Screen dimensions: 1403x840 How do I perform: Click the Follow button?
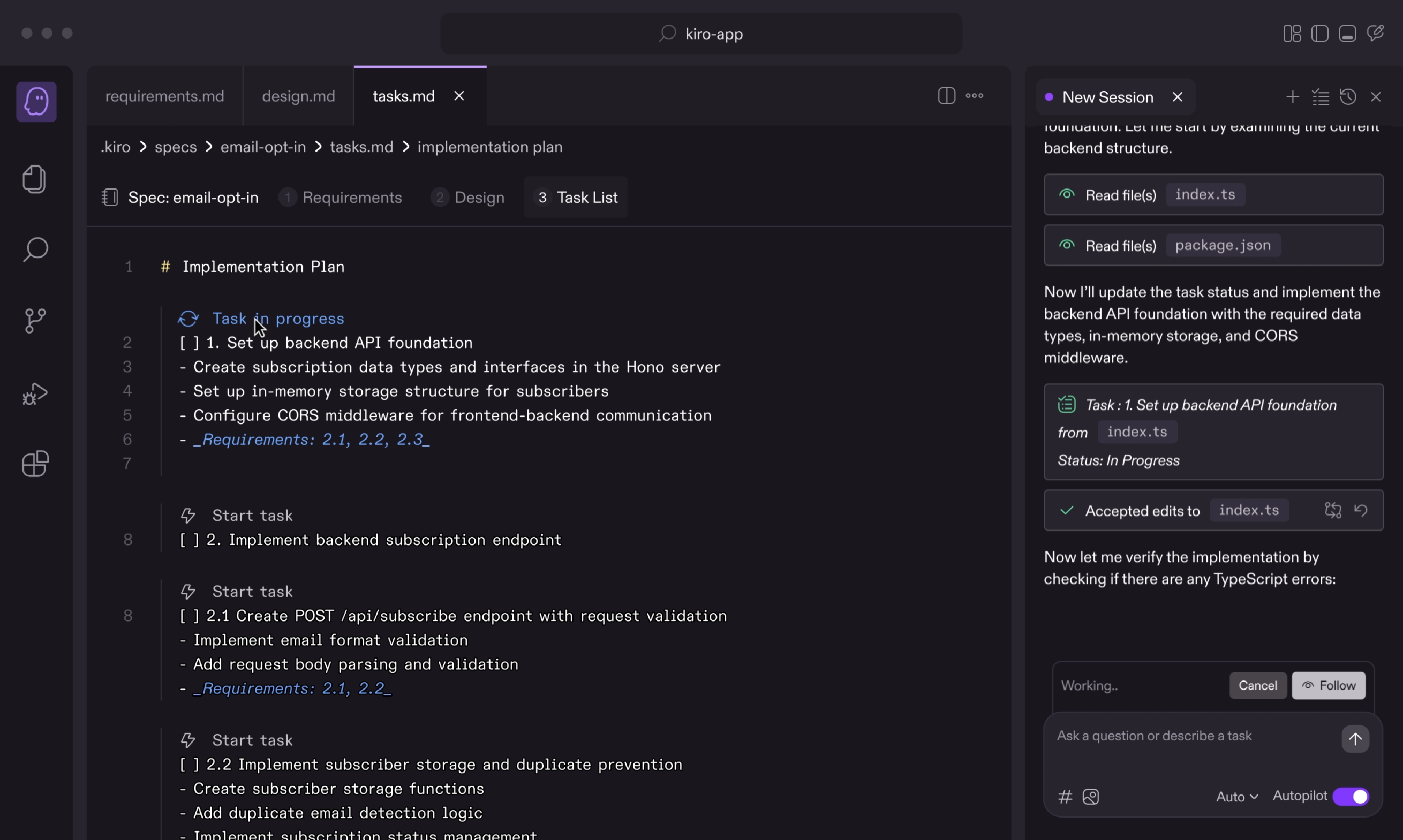(x=1328, y=685)
